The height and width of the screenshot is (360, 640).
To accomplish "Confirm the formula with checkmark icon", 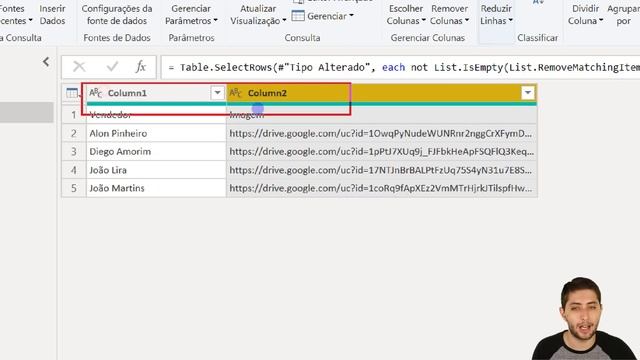I will point(112,67).
